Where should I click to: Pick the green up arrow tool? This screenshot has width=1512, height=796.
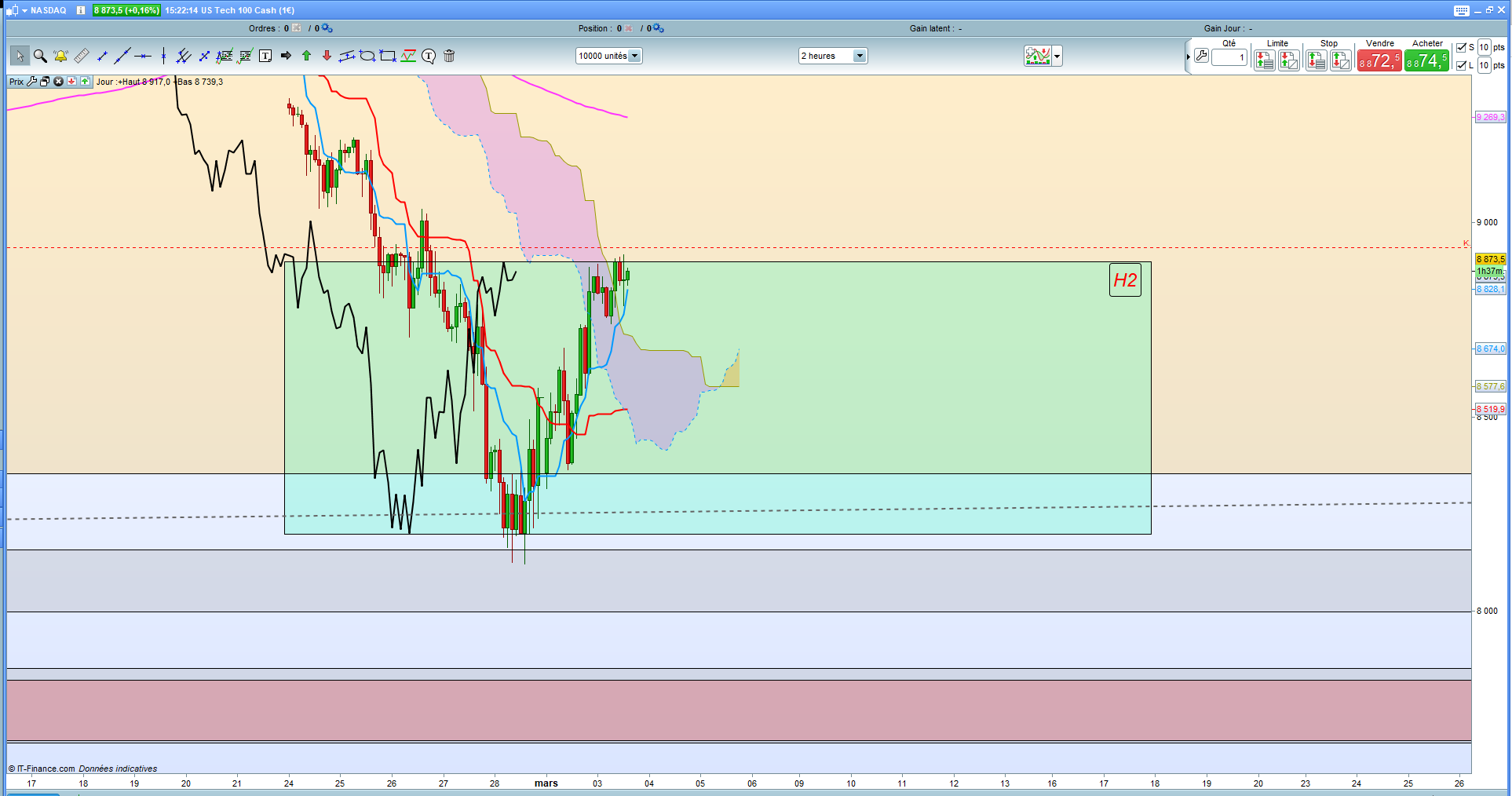pos(306,56)
